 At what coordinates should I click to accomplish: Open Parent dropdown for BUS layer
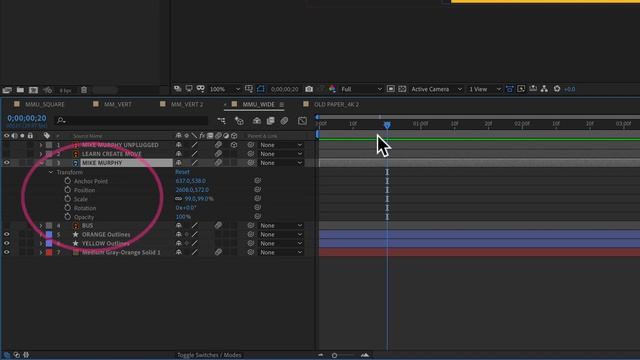coord(281,225)
